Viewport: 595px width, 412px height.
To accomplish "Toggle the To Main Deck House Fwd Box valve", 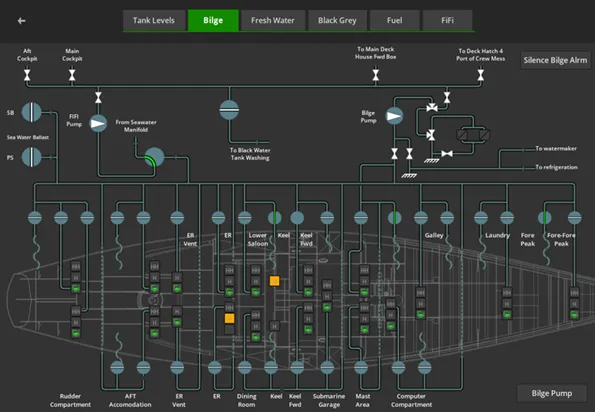I will point(375,74).
